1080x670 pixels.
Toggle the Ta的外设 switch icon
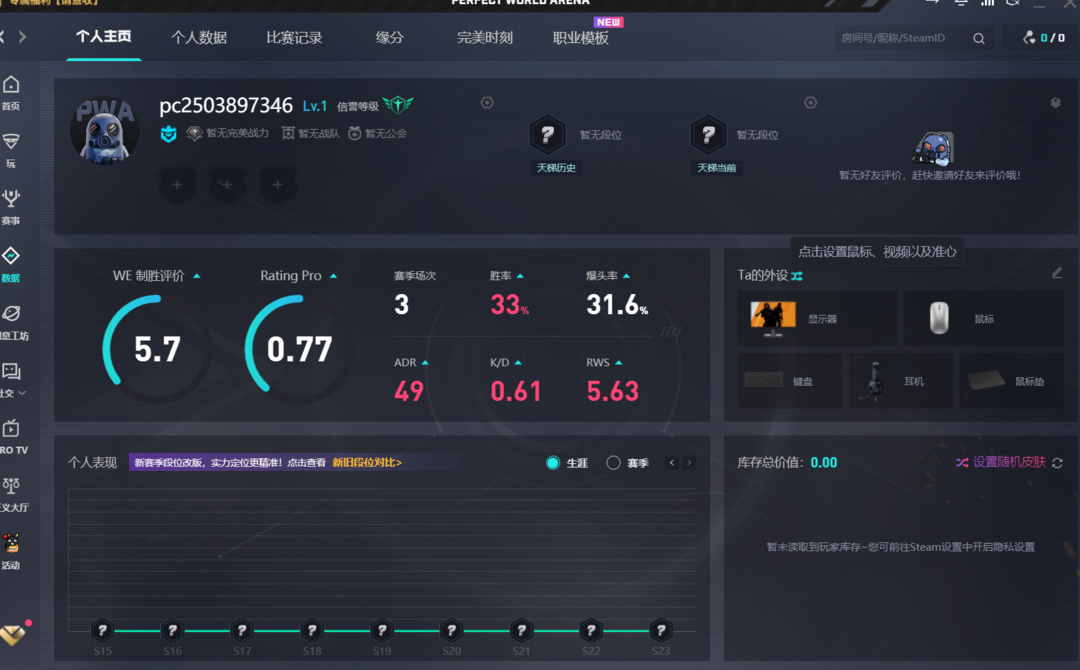coord(797,276)
